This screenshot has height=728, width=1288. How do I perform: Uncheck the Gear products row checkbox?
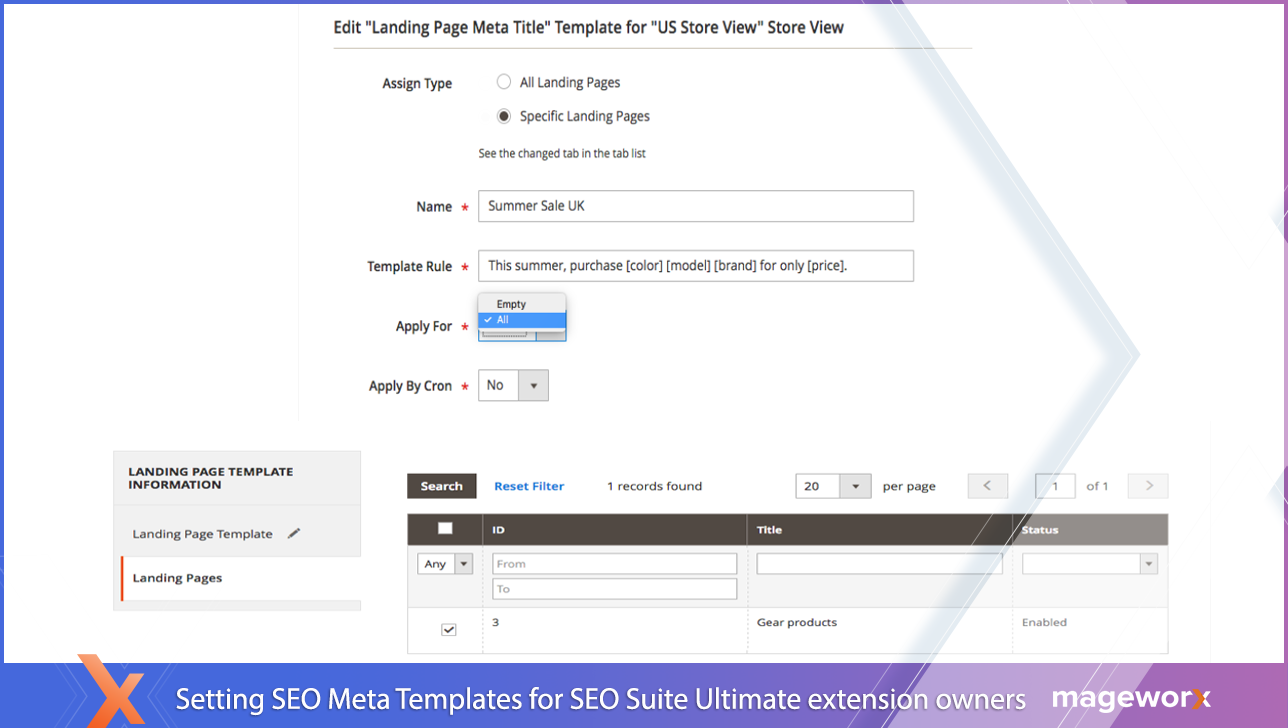tap(448, 630)
